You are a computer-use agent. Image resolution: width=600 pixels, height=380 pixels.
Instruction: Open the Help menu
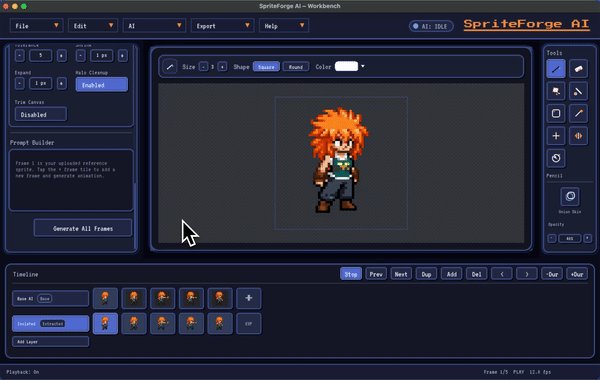284,26
